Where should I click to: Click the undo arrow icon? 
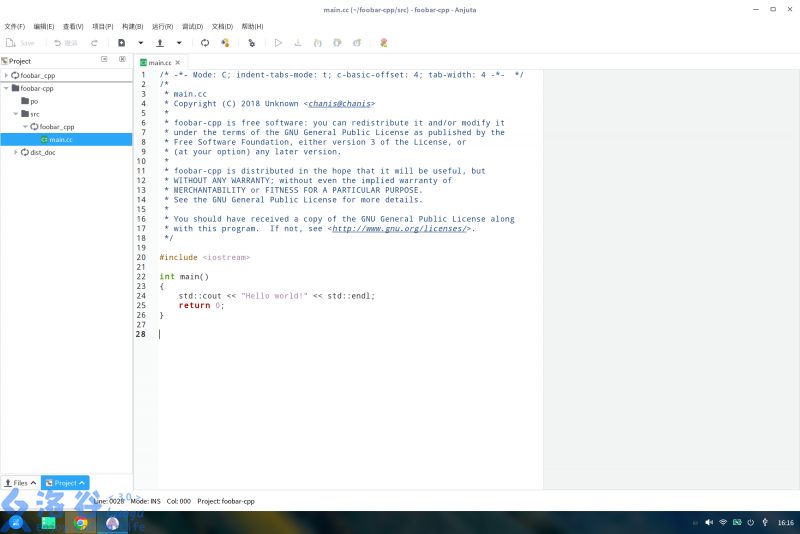[58, 43]
